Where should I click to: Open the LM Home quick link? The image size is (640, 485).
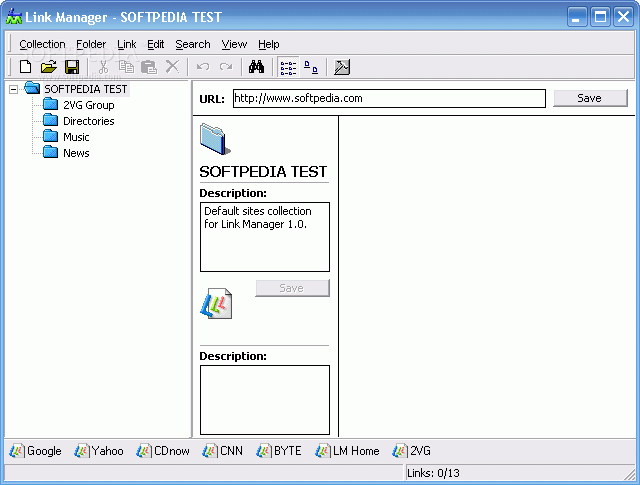pos(347,451)
